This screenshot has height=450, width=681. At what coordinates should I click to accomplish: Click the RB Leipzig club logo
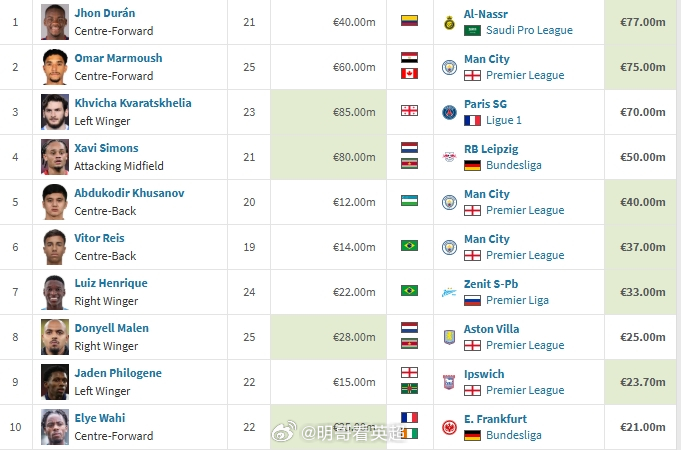tap(449, 157)
